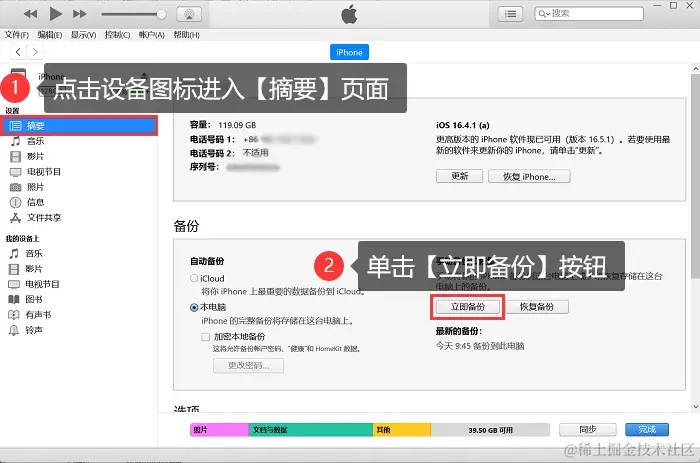Click the 立即备份 button
The height and width of the screenshot is (463, 700).
pyautogui.click(x=468, y=307)
